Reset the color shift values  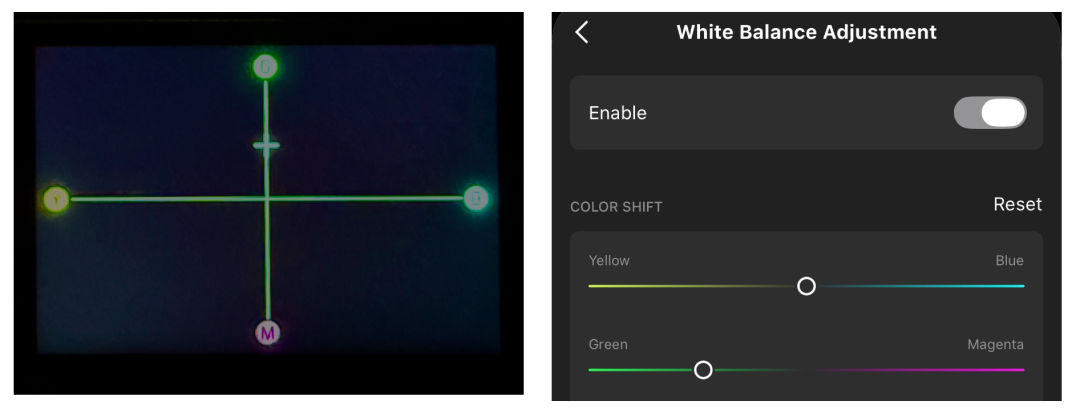click(1017, 204)
